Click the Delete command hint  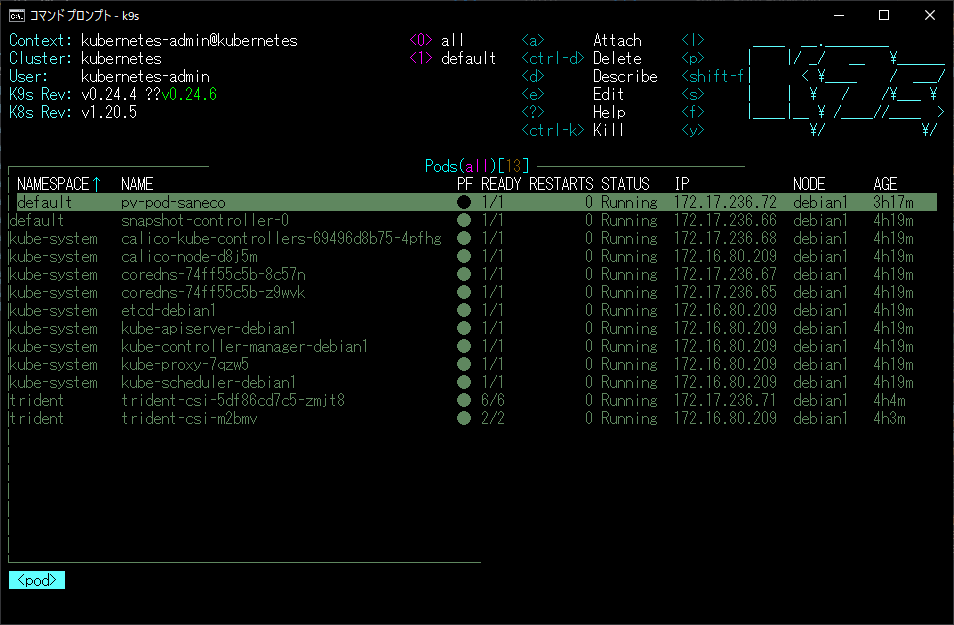[617, 58]
